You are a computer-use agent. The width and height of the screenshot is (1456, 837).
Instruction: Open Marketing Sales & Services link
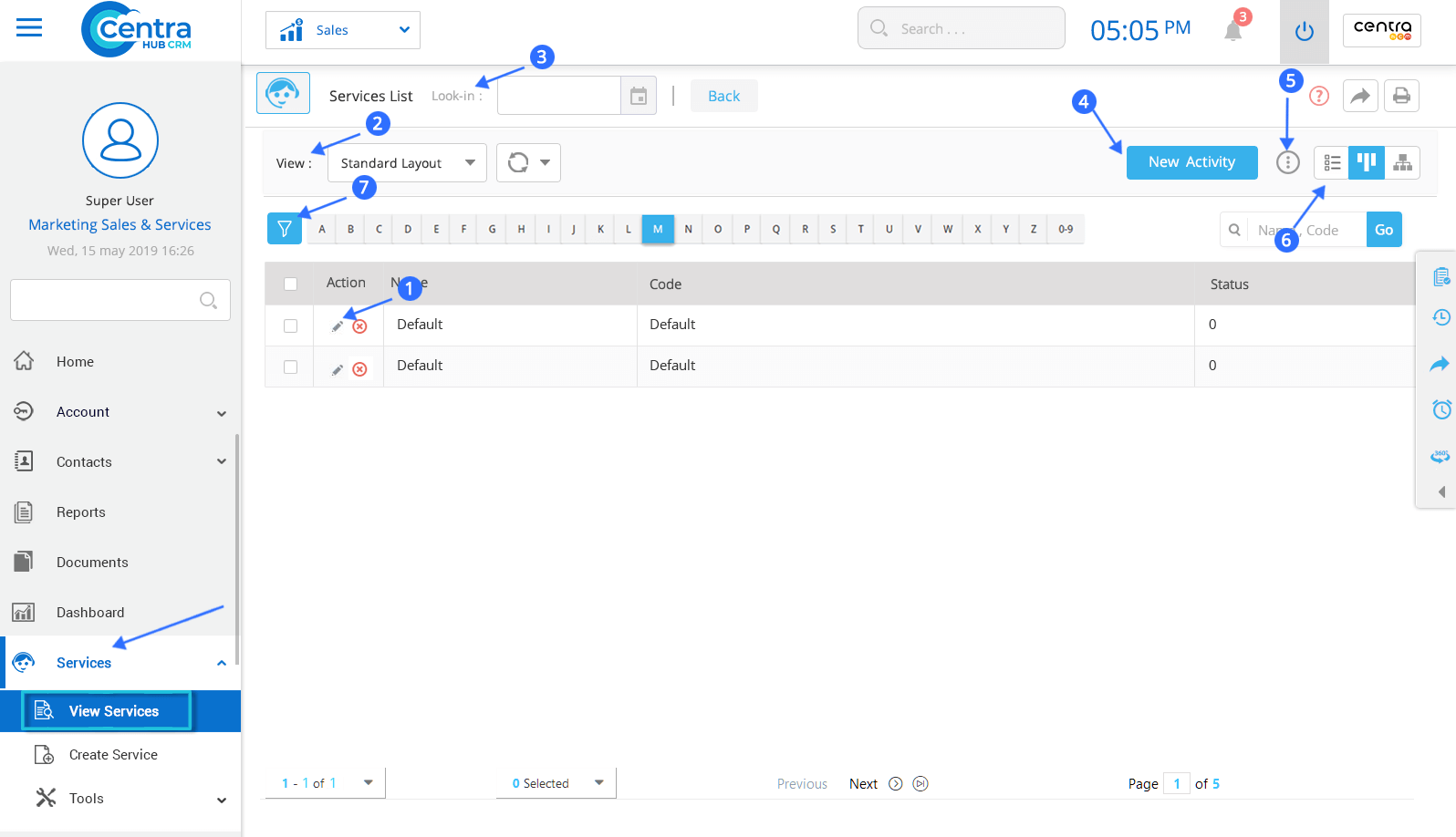coord(120,224)
